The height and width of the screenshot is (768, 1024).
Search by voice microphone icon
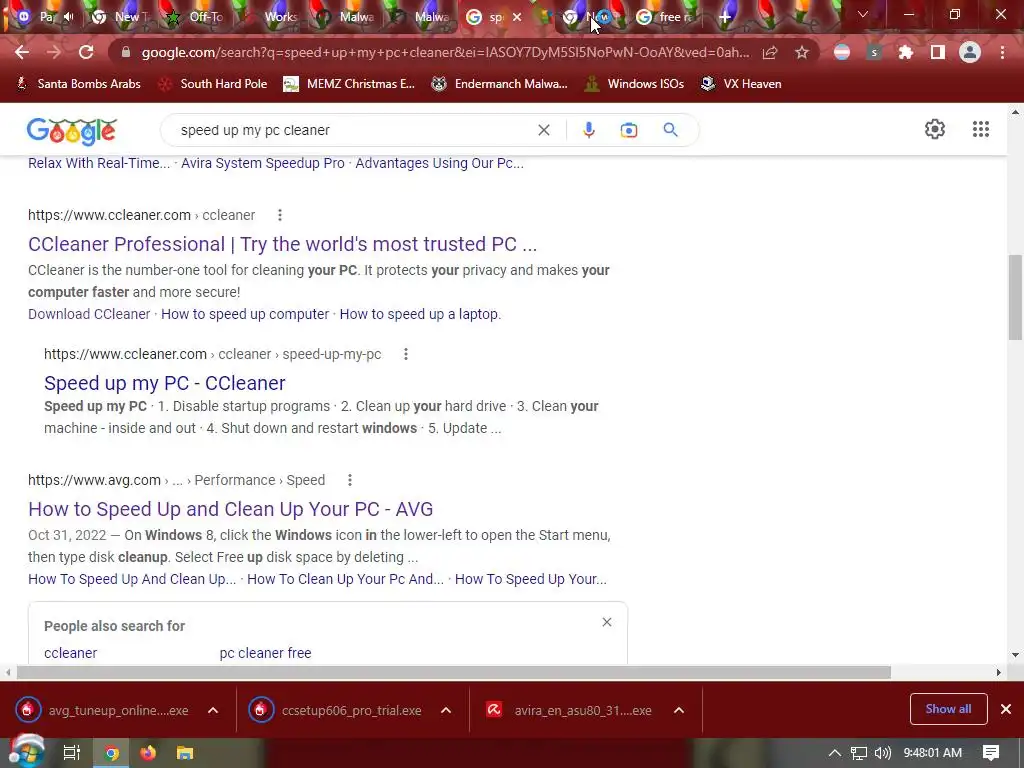(x=588, y=130)
